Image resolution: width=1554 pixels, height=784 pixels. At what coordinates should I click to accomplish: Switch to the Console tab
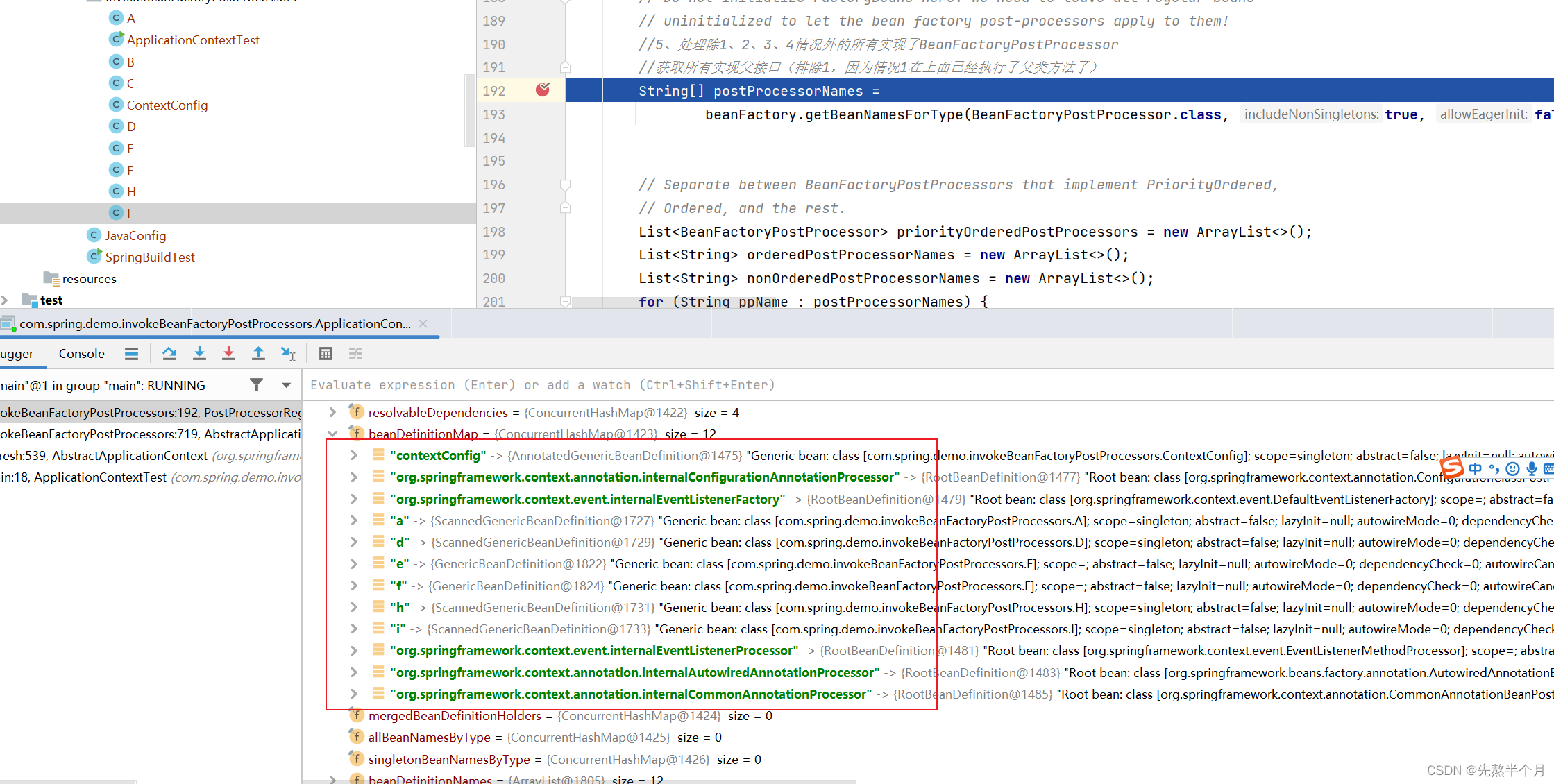pyautogui.click(x=81, y=354)
